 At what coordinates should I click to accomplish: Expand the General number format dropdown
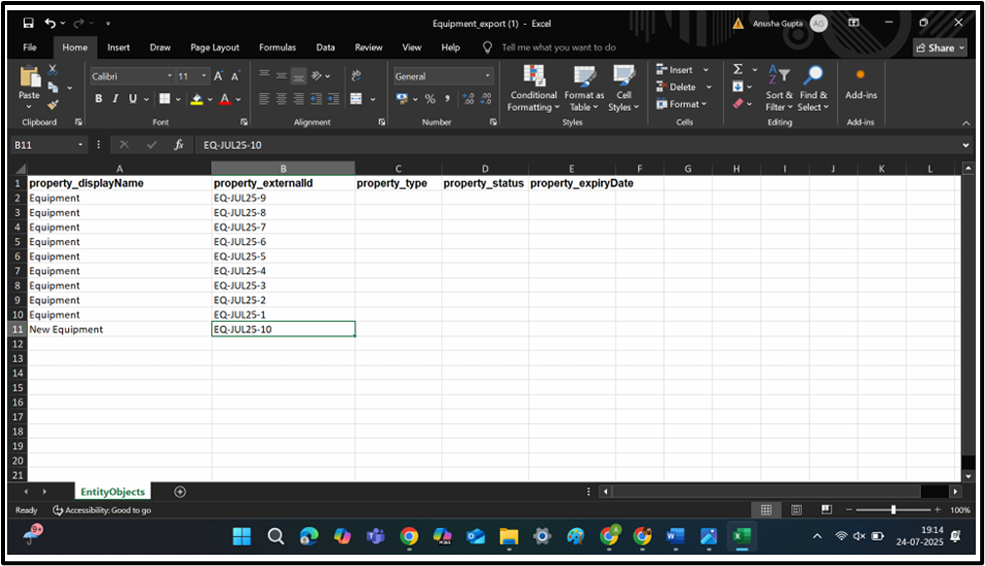point(488,76)
